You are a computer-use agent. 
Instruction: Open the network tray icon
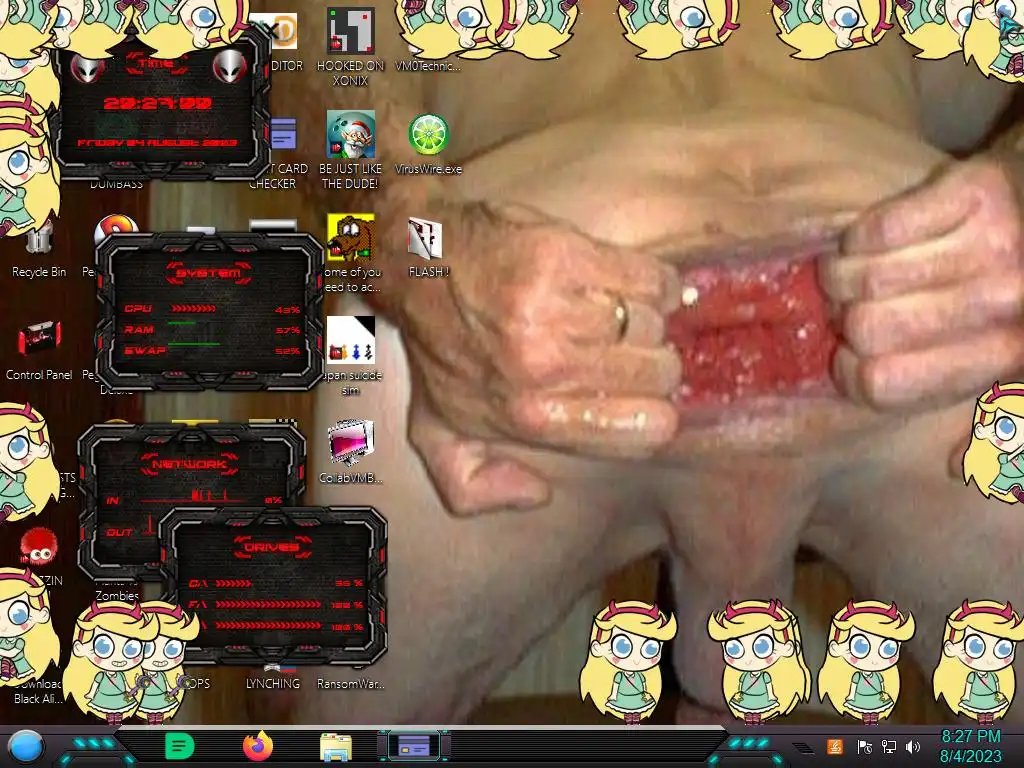(889, 746)
